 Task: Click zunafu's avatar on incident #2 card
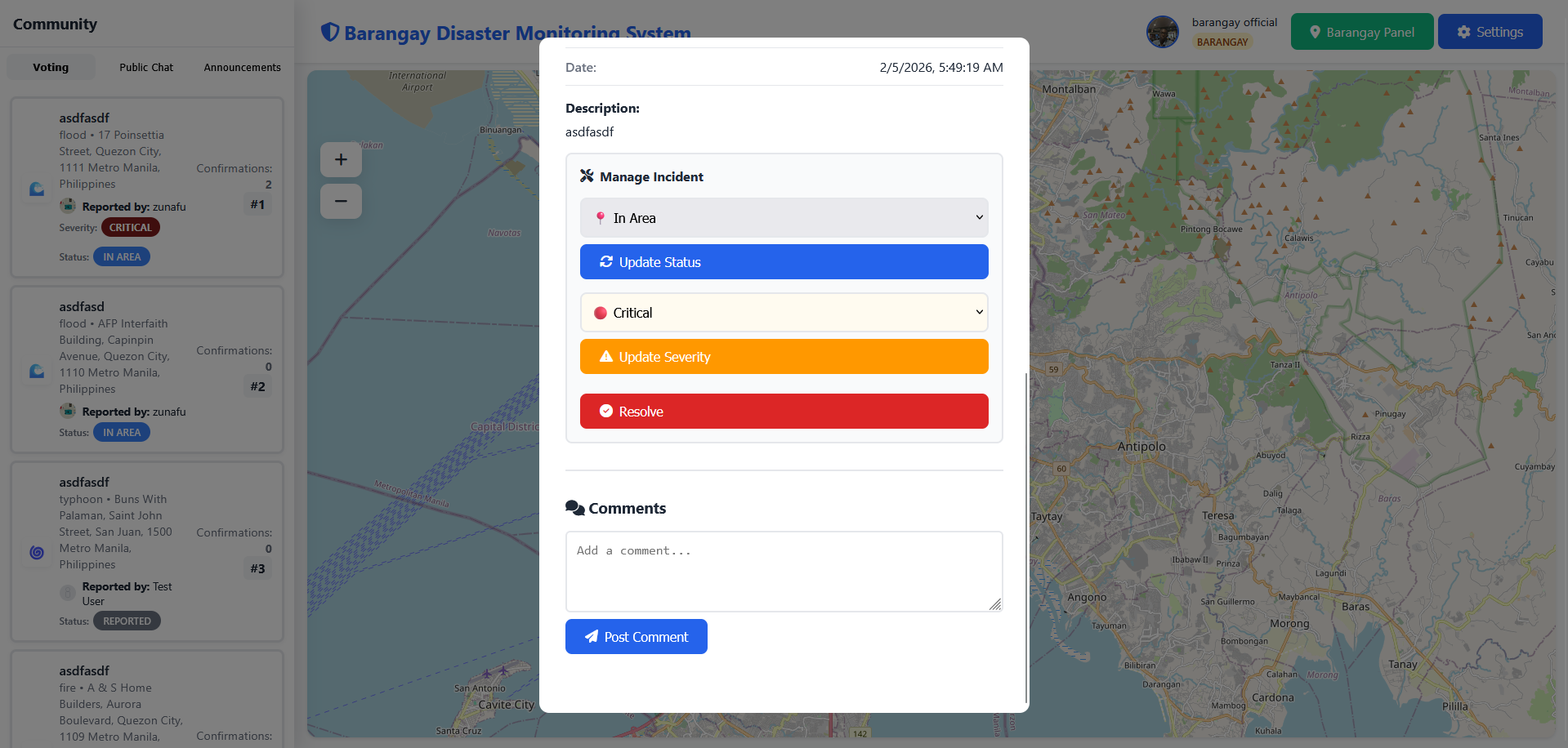point(68,411)
